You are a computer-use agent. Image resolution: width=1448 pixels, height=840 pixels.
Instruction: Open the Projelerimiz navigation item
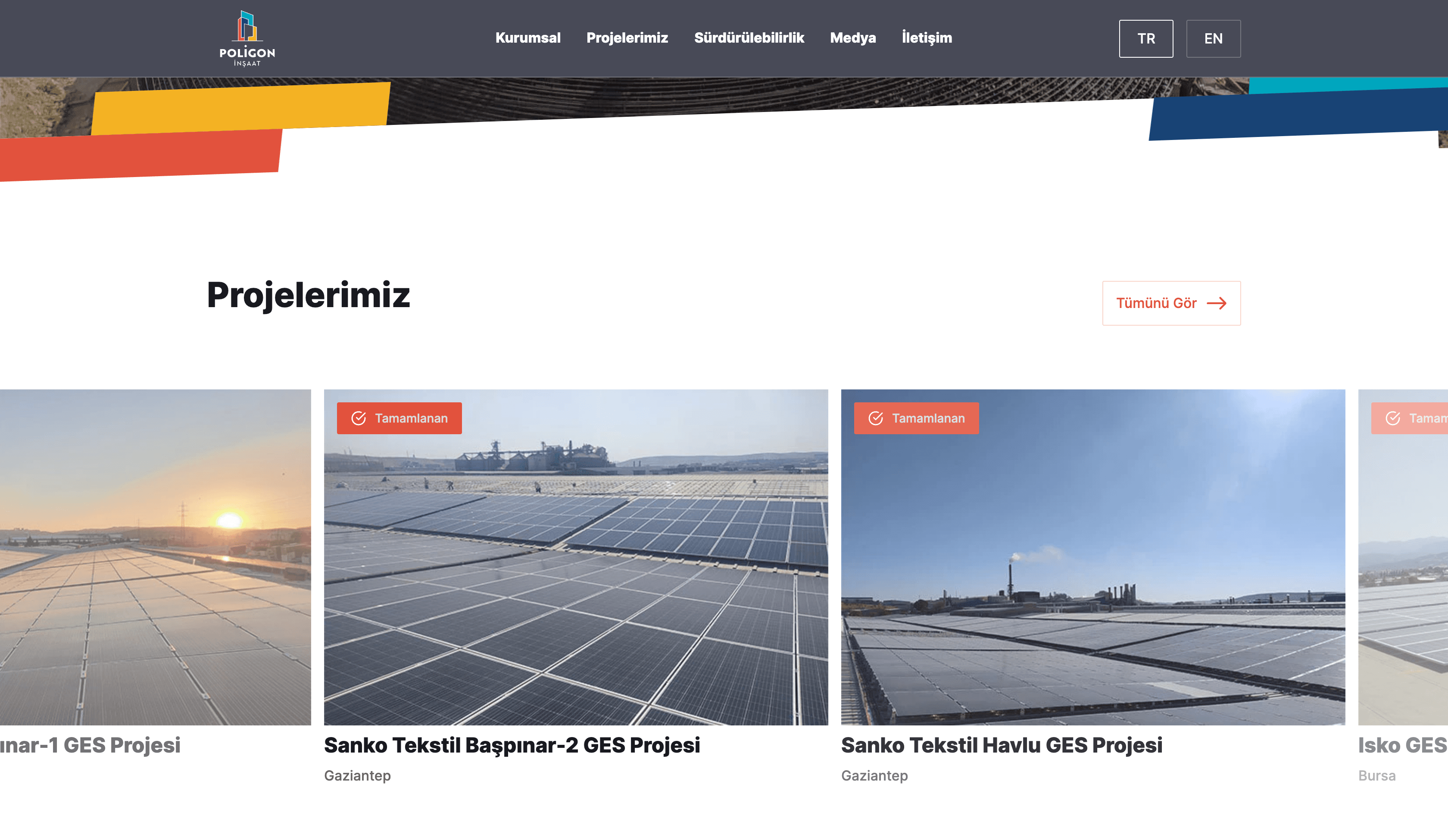[x=627, y=38]
